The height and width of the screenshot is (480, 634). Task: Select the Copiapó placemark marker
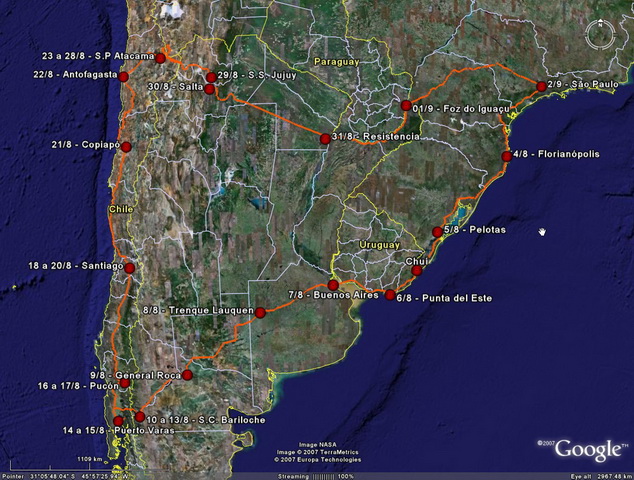[x=126, y=145]
